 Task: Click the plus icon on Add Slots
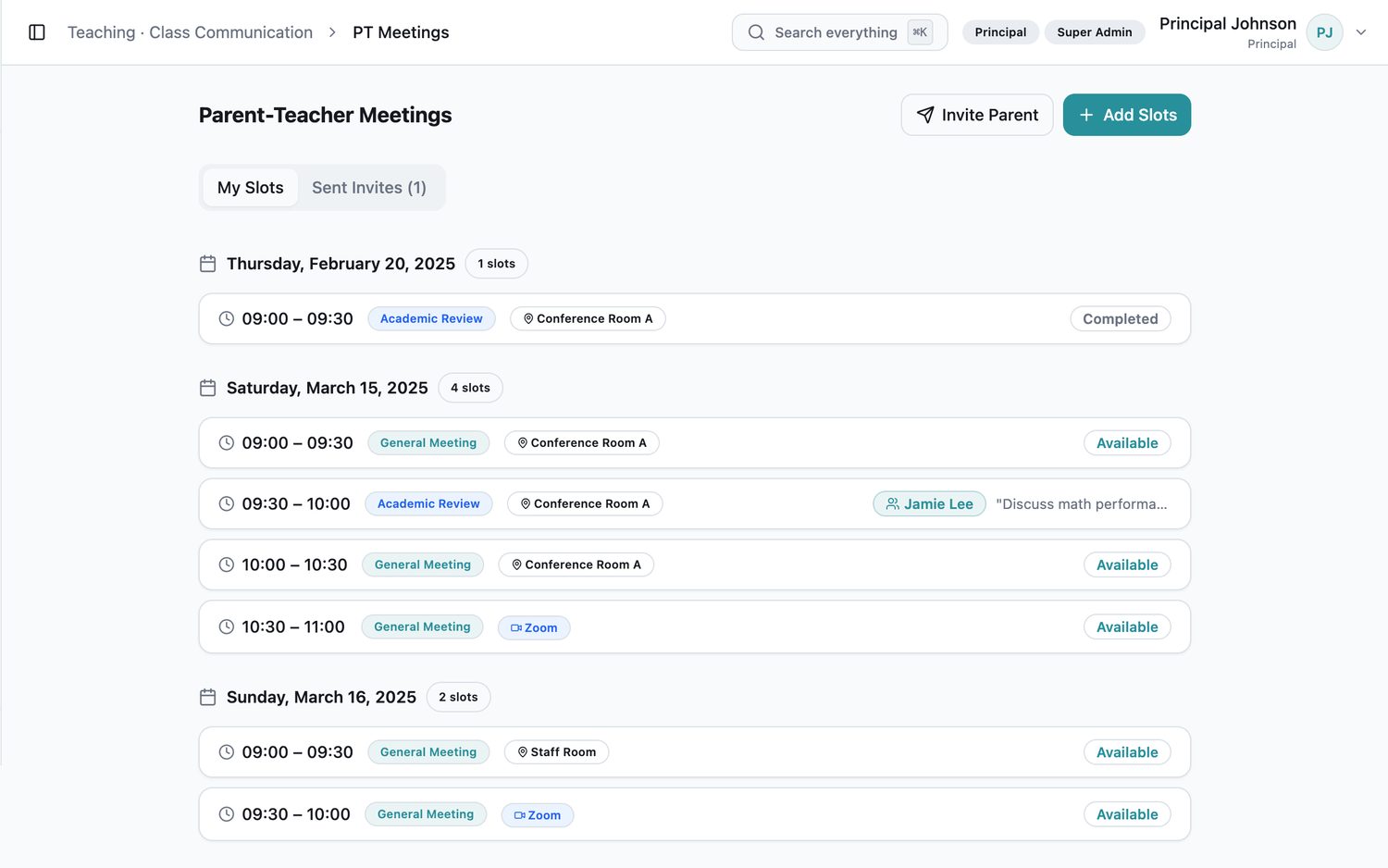tap(1086, 115)
